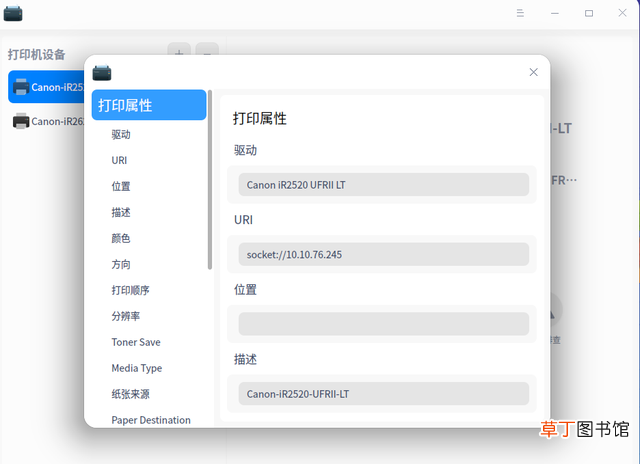Click printer app icon in title bar
This screenshot has width=640, height=464.
pyautogui.click(x=13, y=13)
